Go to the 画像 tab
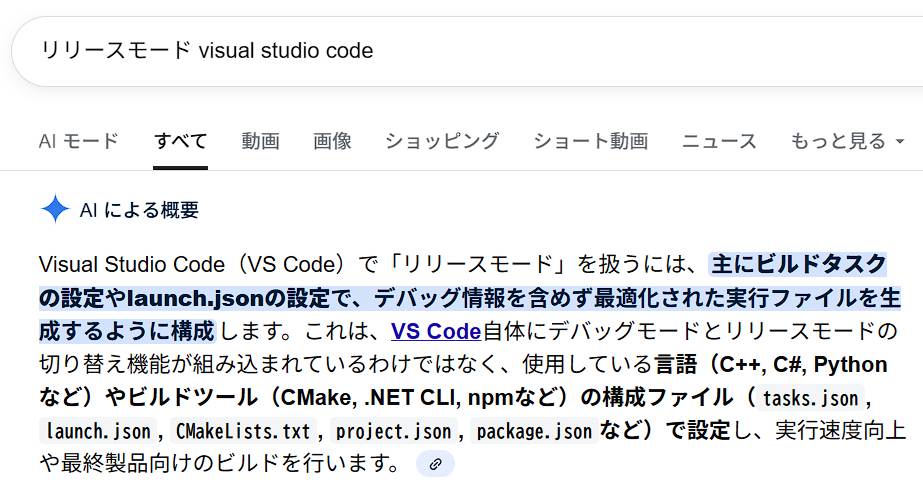Screen dimensions: 923x490 tap(332, 141)
